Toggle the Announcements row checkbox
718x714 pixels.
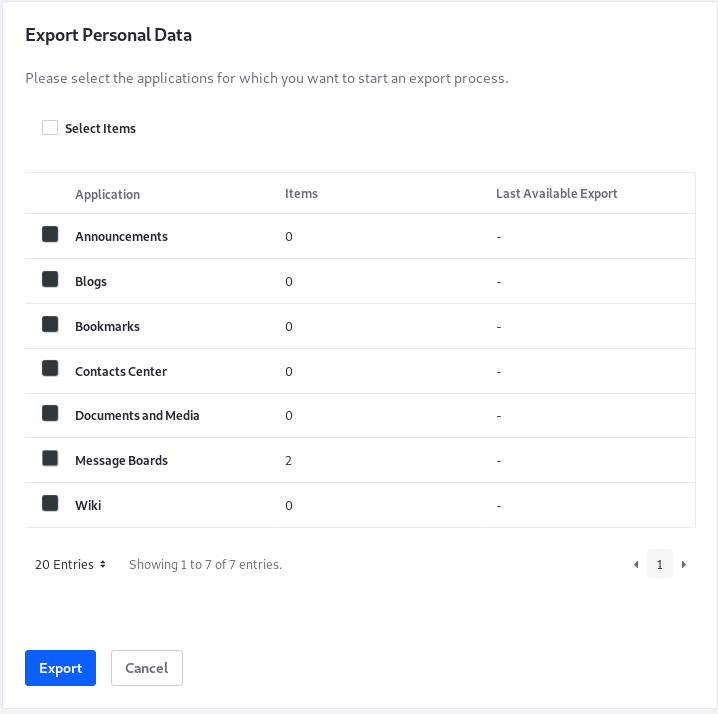(50, 234)
